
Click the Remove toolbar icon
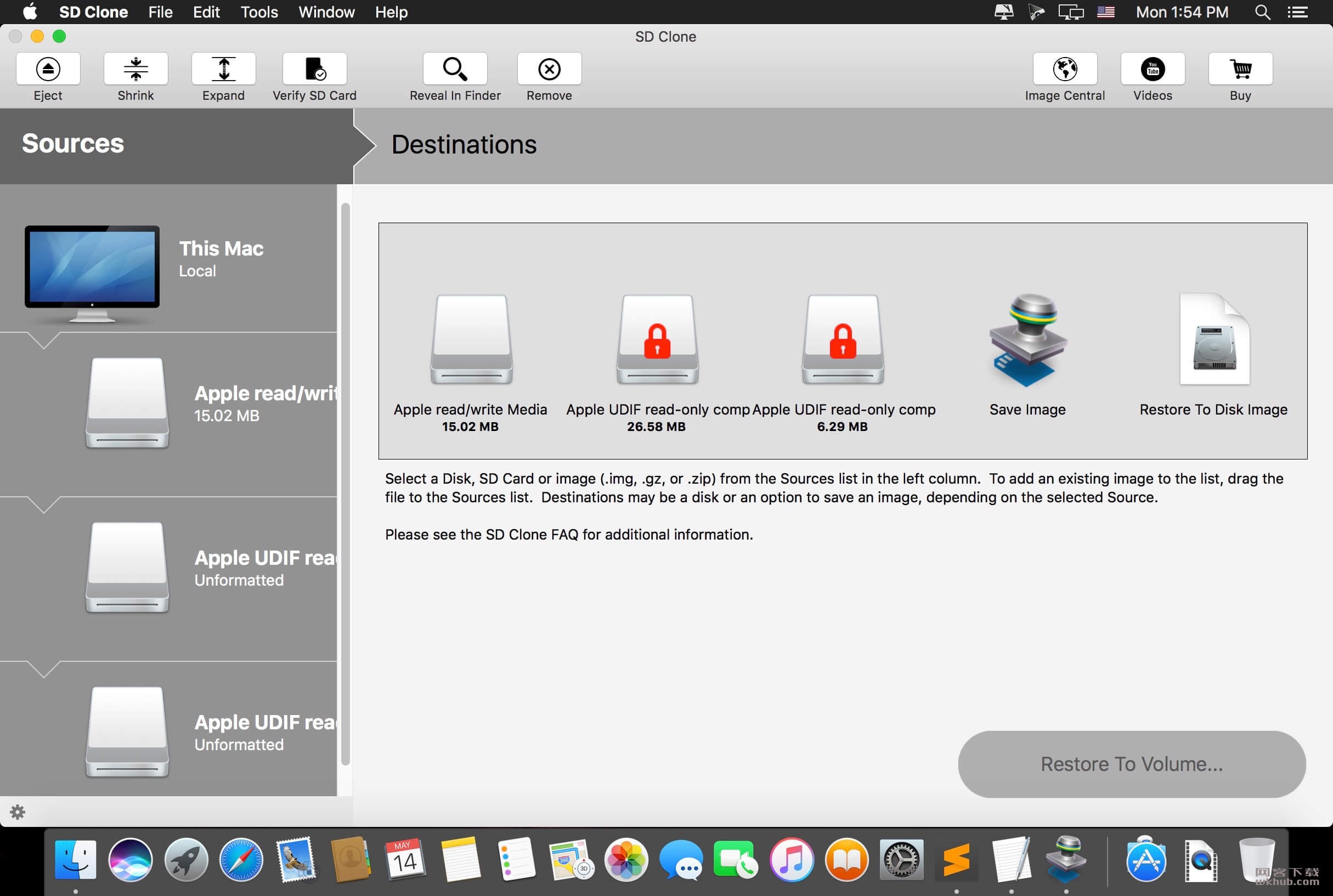[x=549, y=69]
